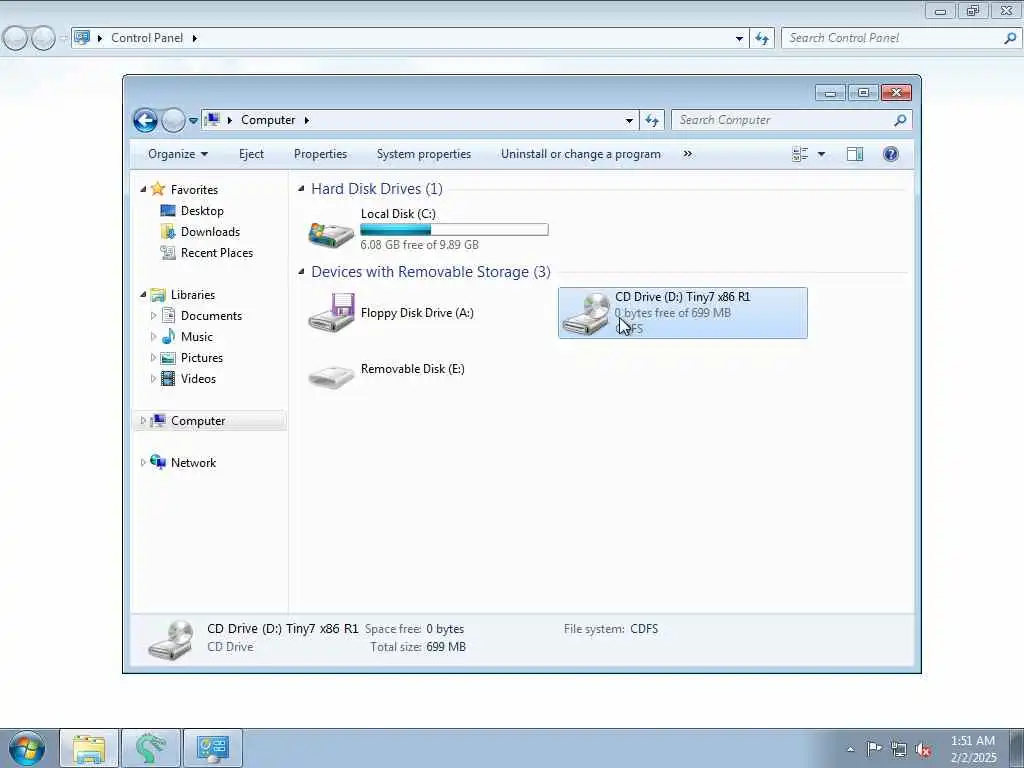Click the Control Panel icon in address bar

tap(82, 37)
